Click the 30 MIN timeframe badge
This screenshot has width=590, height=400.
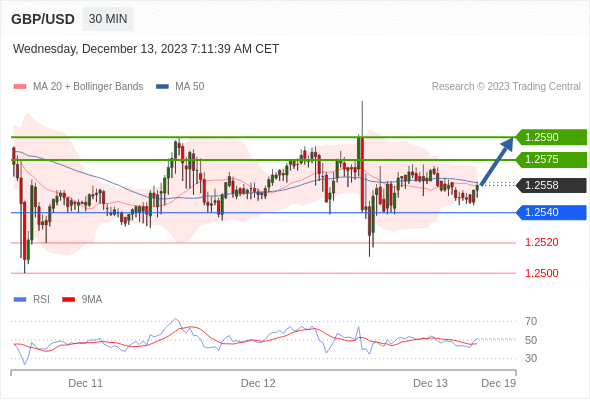[x=108, y=19]
